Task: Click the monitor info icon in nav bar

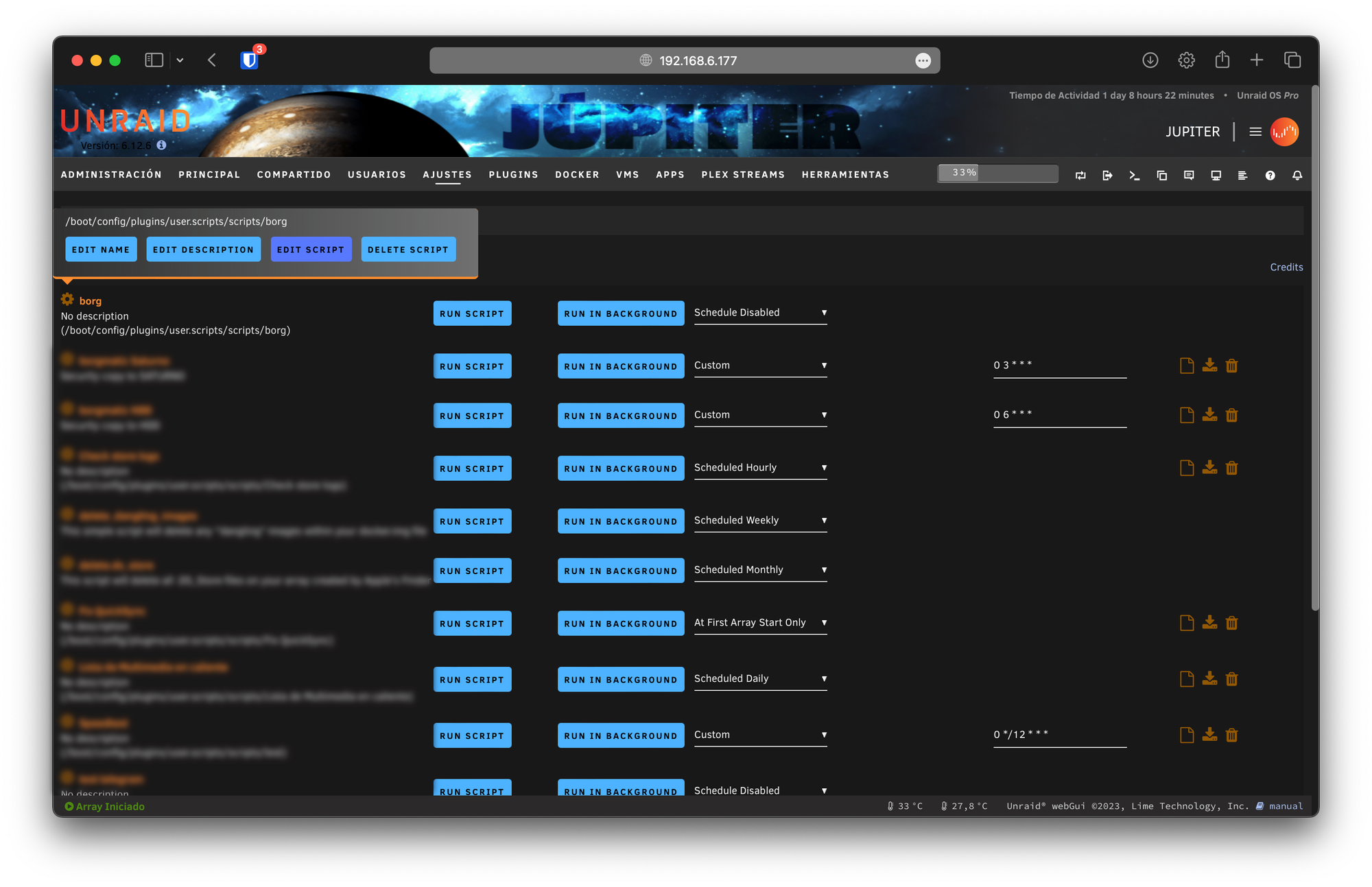Action: [1216, 176]
